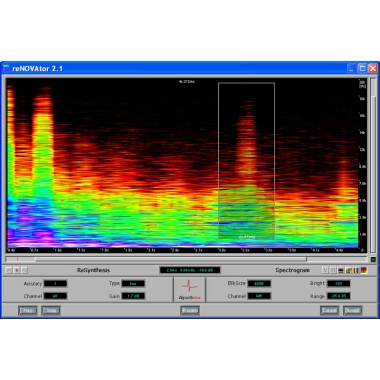Click the Algorithmix waveform logo
This screenshot has height=380, width=380.
pos(189,289)
